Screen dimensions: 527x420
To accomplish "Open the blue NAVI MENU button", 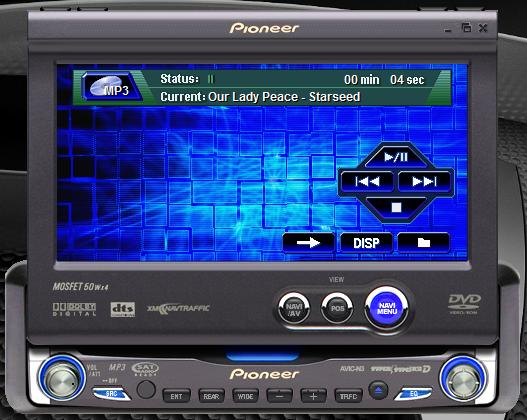I will click(387, 308).
